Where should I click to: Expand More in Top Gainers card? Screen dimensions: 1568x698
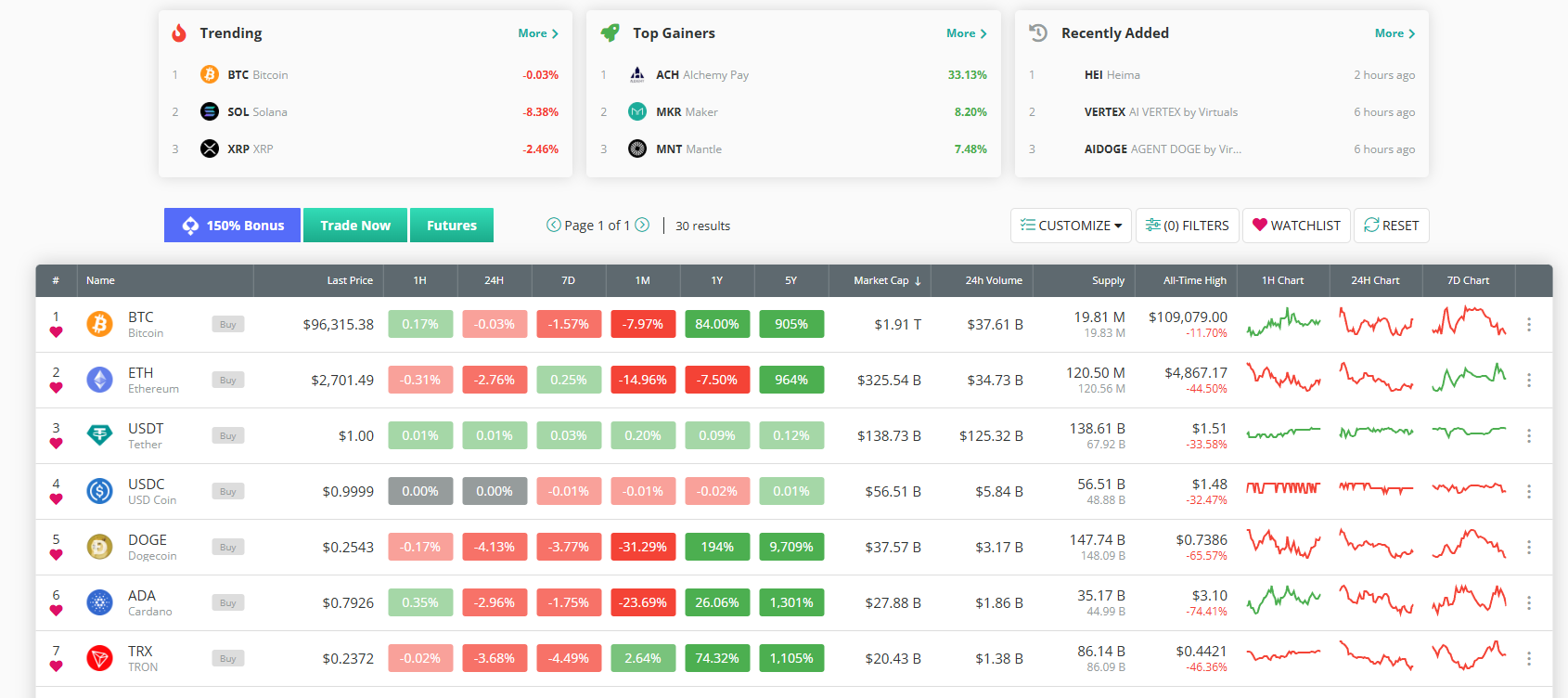tap(967, 33)
